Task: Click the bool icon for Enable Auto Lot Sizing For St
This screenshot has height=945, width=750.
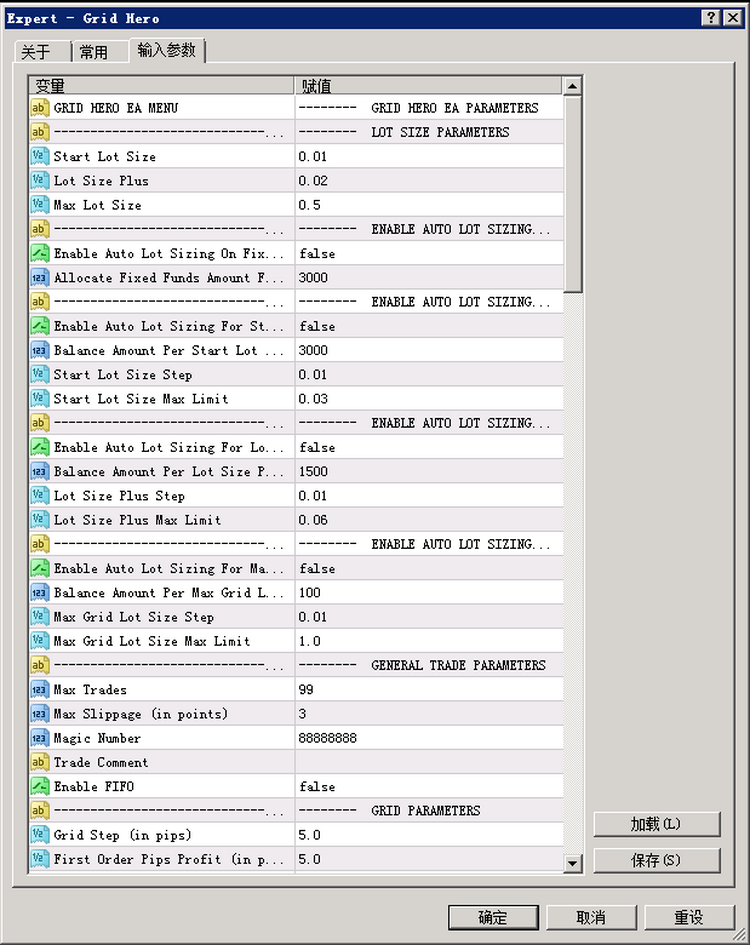Action: (39, 326)
